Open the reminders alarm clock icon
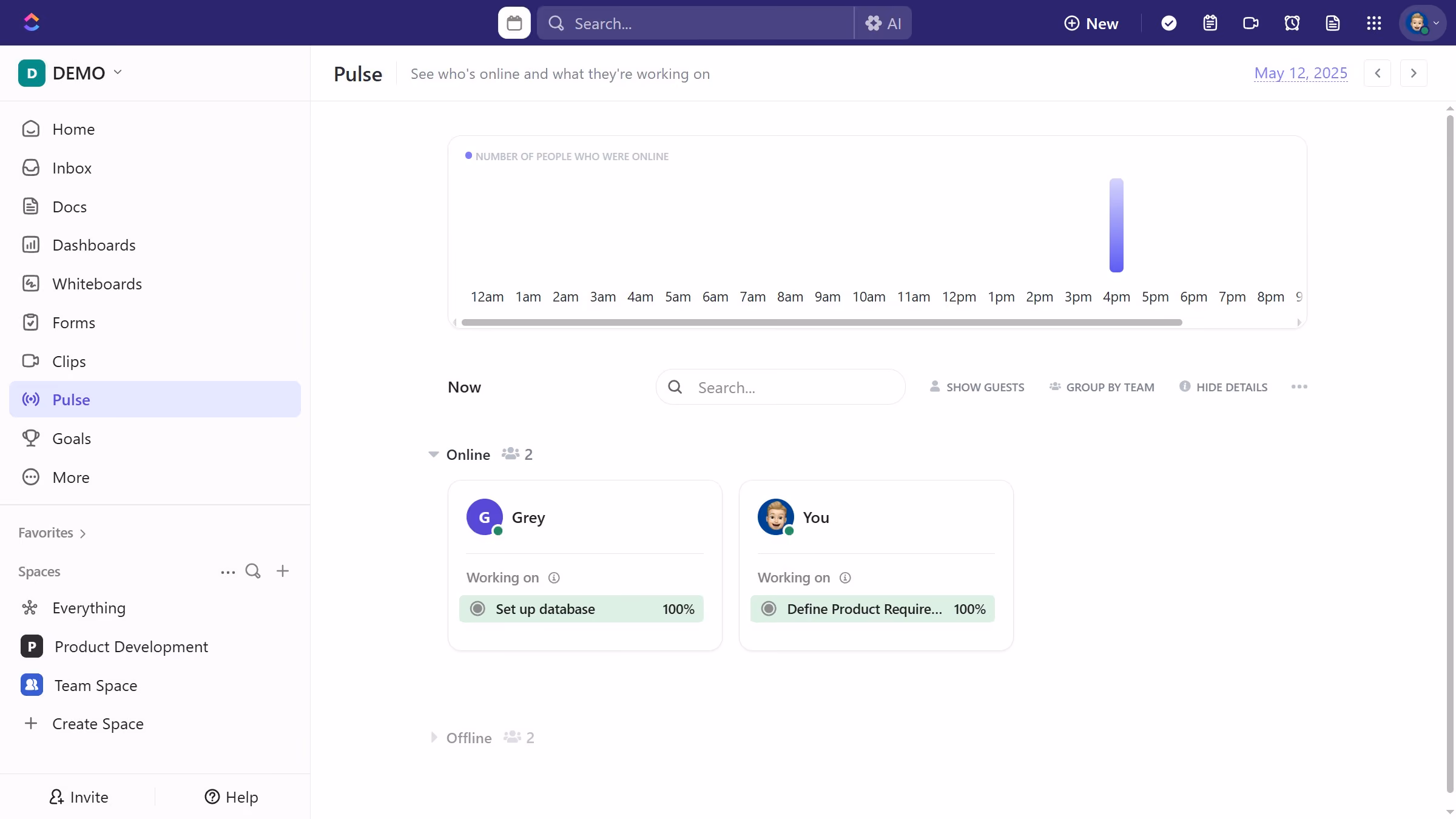This screenshot has height=819, width=1456. click(1292, 23)
